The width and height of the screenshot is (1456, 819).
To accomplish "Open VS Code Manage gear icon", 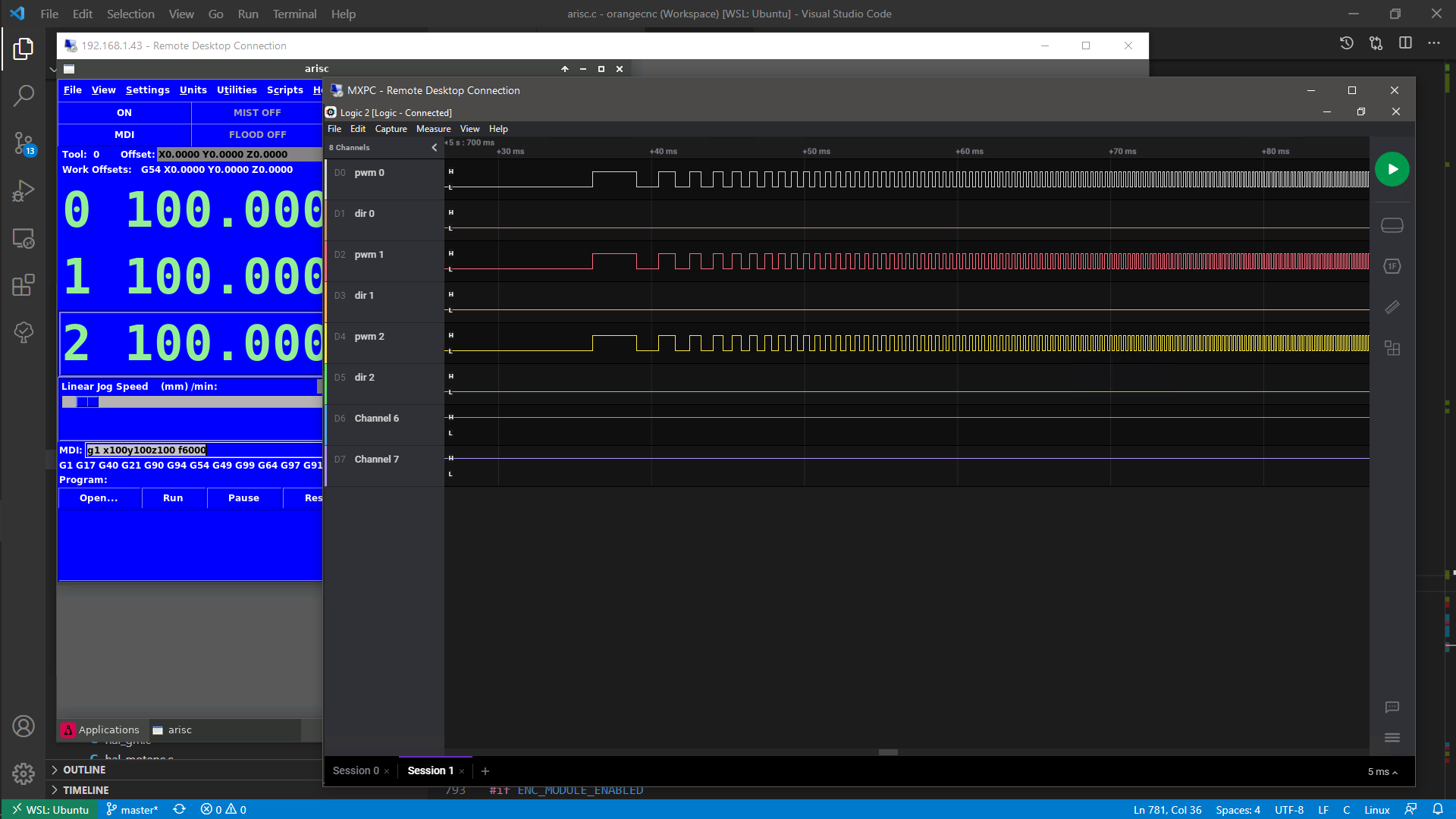I will (23, 773).
